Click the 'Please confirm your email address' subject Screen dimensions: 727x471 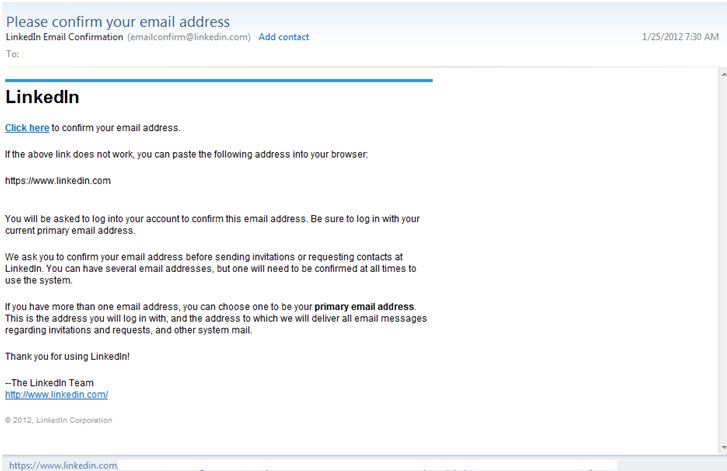tap(118, 21)
